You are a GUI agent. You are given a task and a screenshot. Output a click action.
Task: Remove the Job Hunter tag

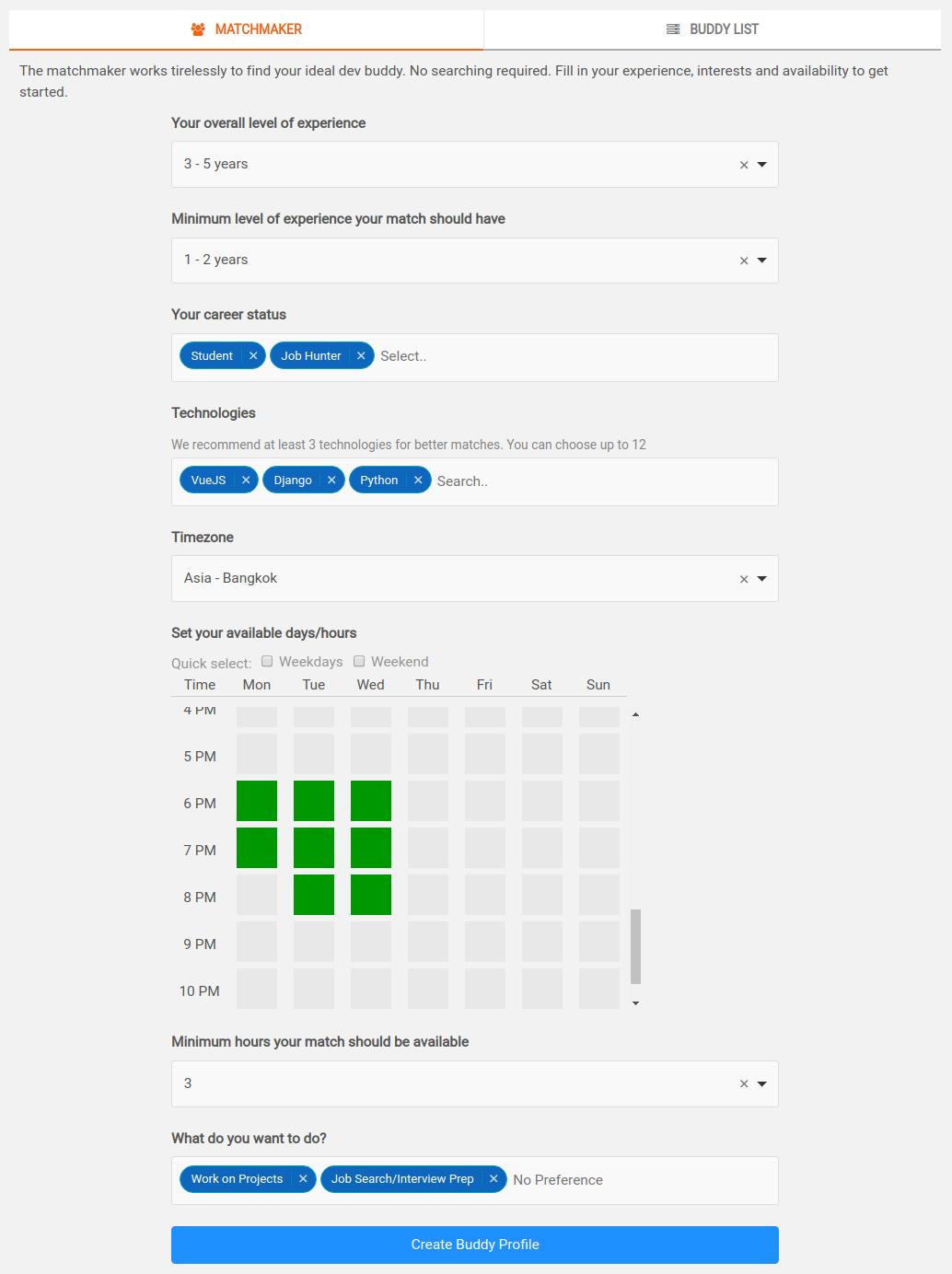click(x=361, y=356)
